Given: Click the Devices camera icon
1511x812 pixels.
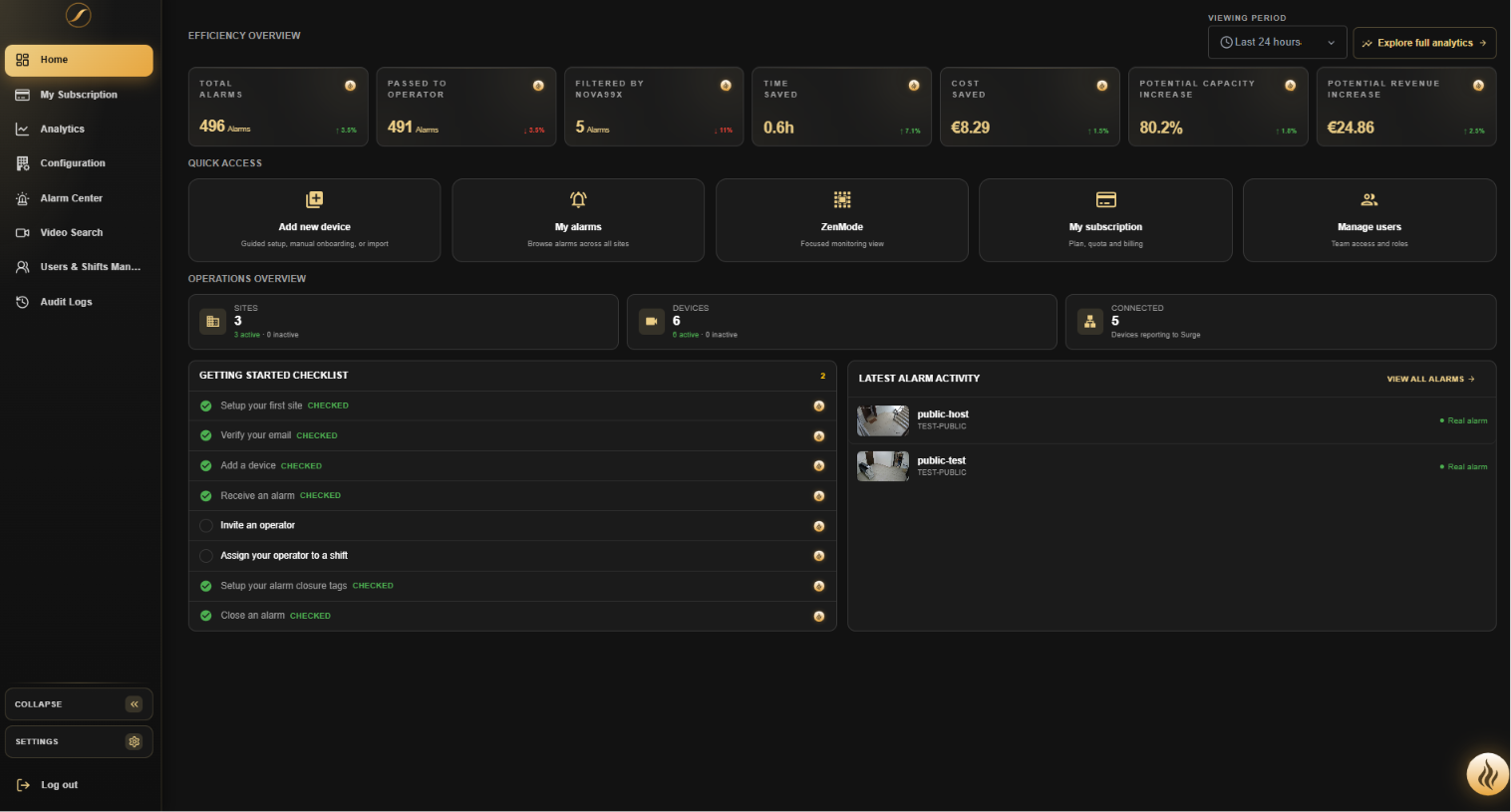Looking at the screenshot, I should pyautogui.click(x=651, y=321).
